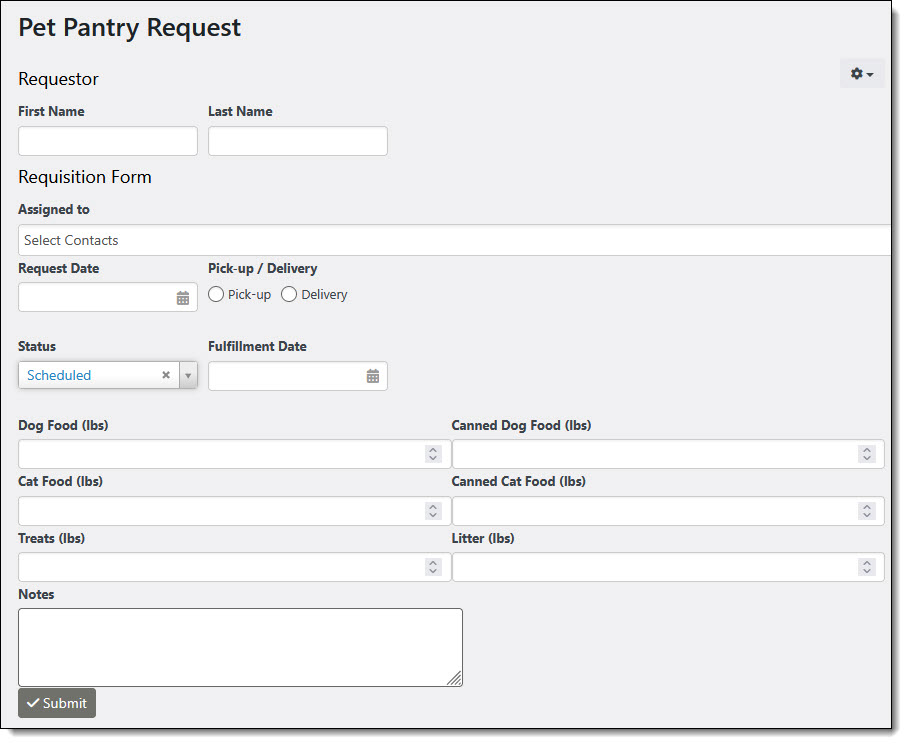Expand the Status dropdown arrow
Screen dimensions: 907x744
click(188, 376)
